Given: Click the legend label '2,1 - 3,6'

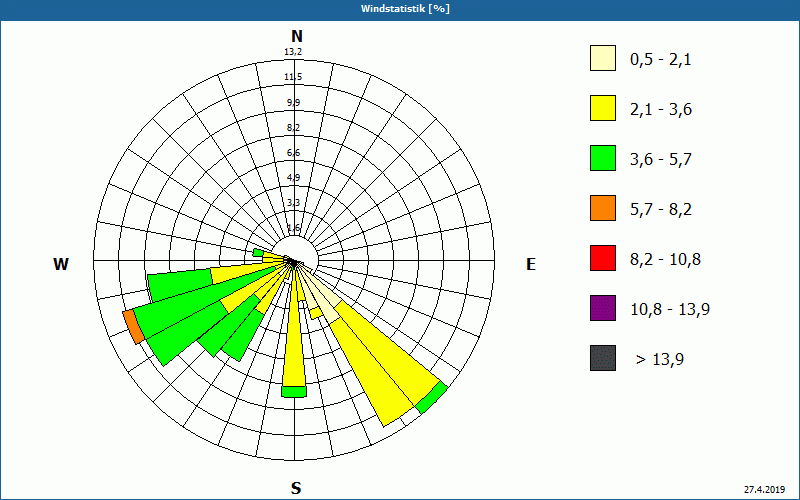Looking at the screenshot, I should [x=661, y=110].
